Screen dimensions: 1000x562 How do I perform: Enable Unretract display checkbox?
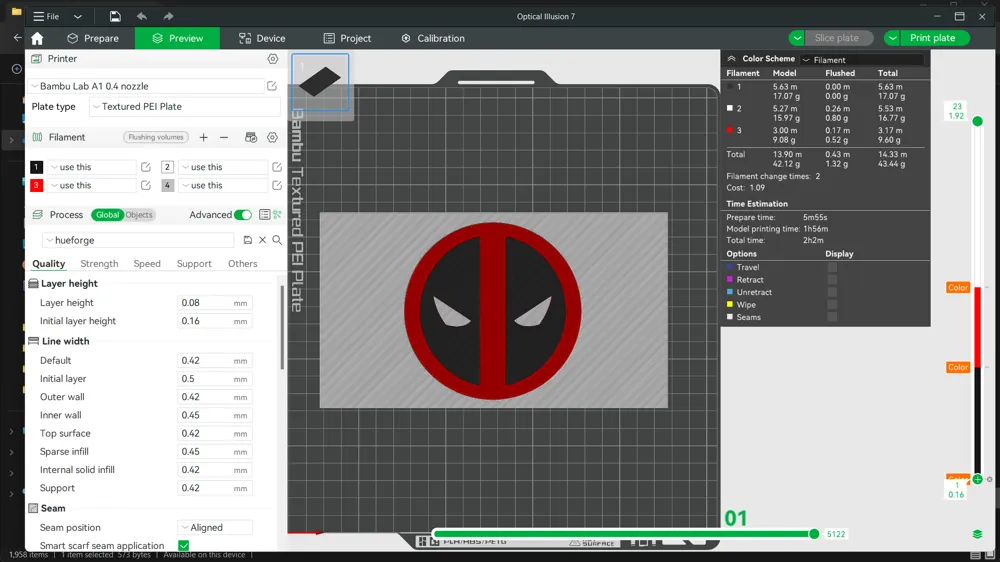point(832,292)
